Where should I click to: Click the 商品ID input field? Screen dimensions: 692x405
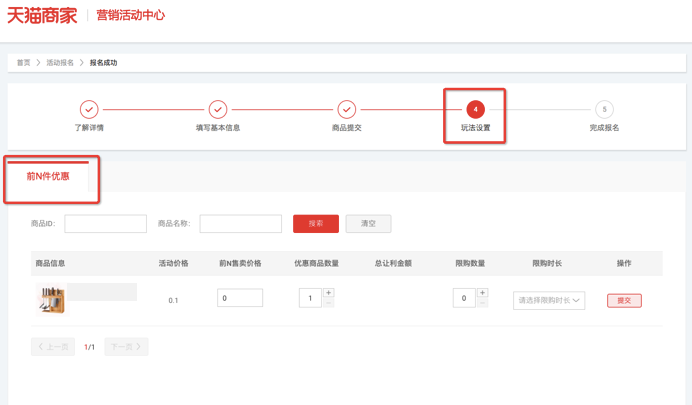point(105,224)
